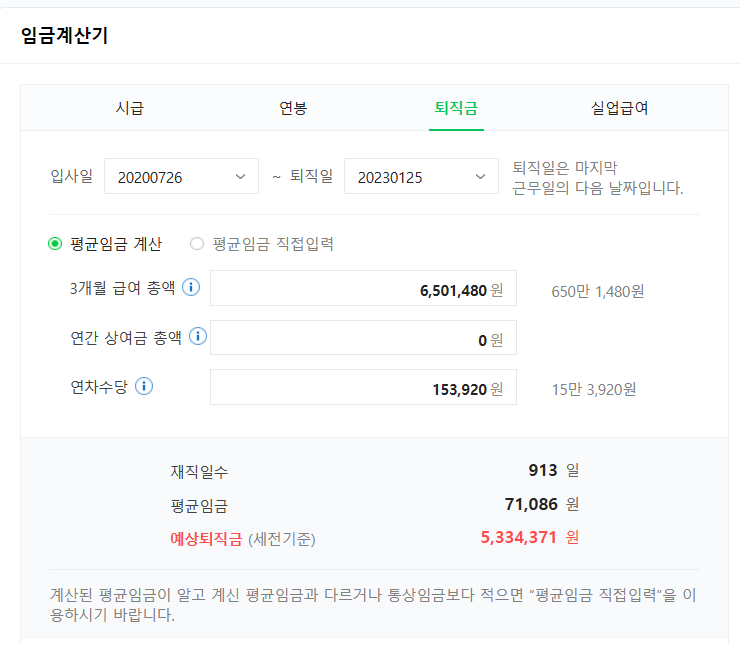The image size is (740, 645).
Task: Select the 평균임금 직접입력 radio option
Action: [x=197, y=243]
